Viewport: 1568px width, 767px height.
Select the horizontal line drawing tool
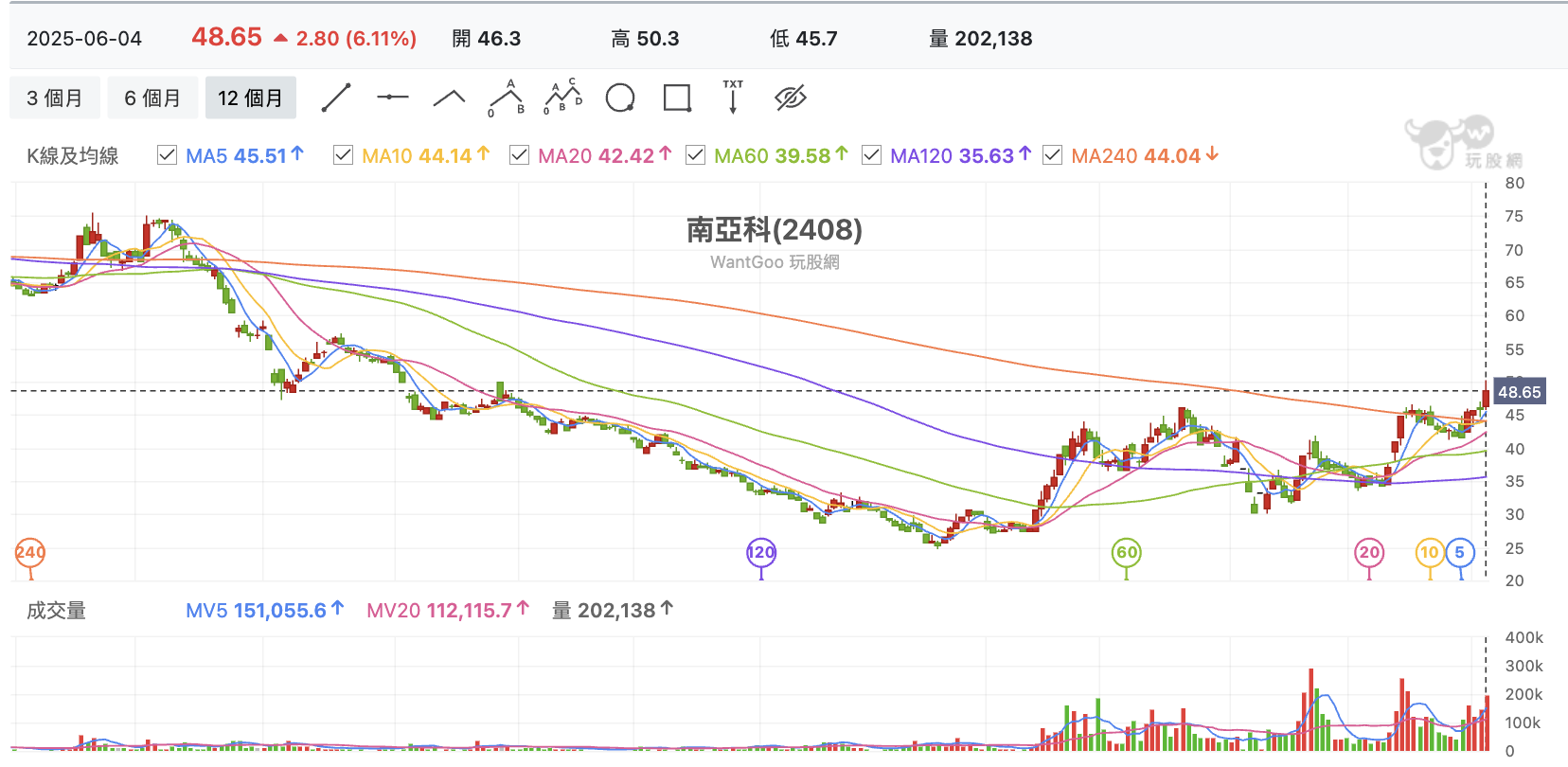(392, 98)
